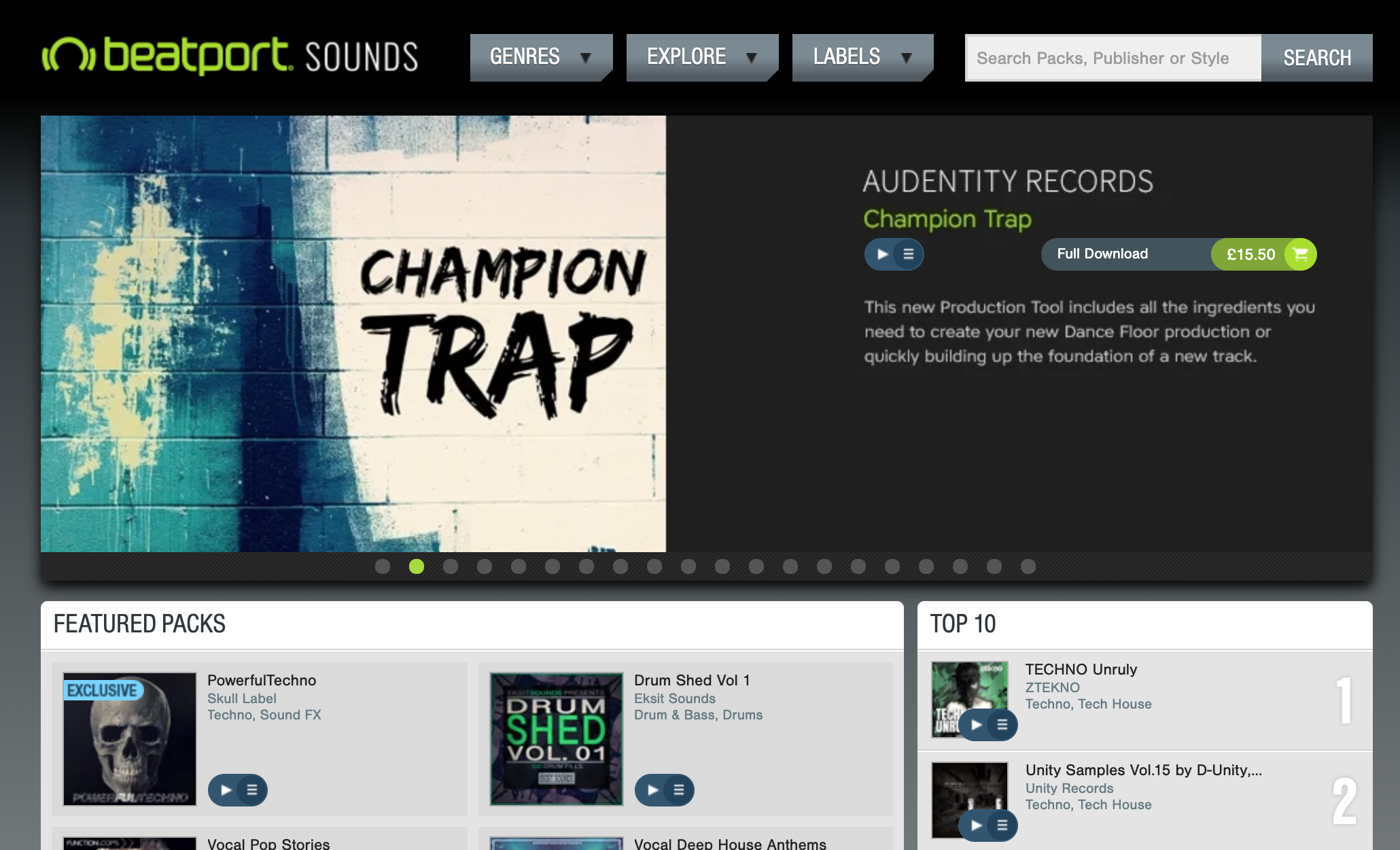
Task: Add Champion Trap to cart
Action: 1301,254
